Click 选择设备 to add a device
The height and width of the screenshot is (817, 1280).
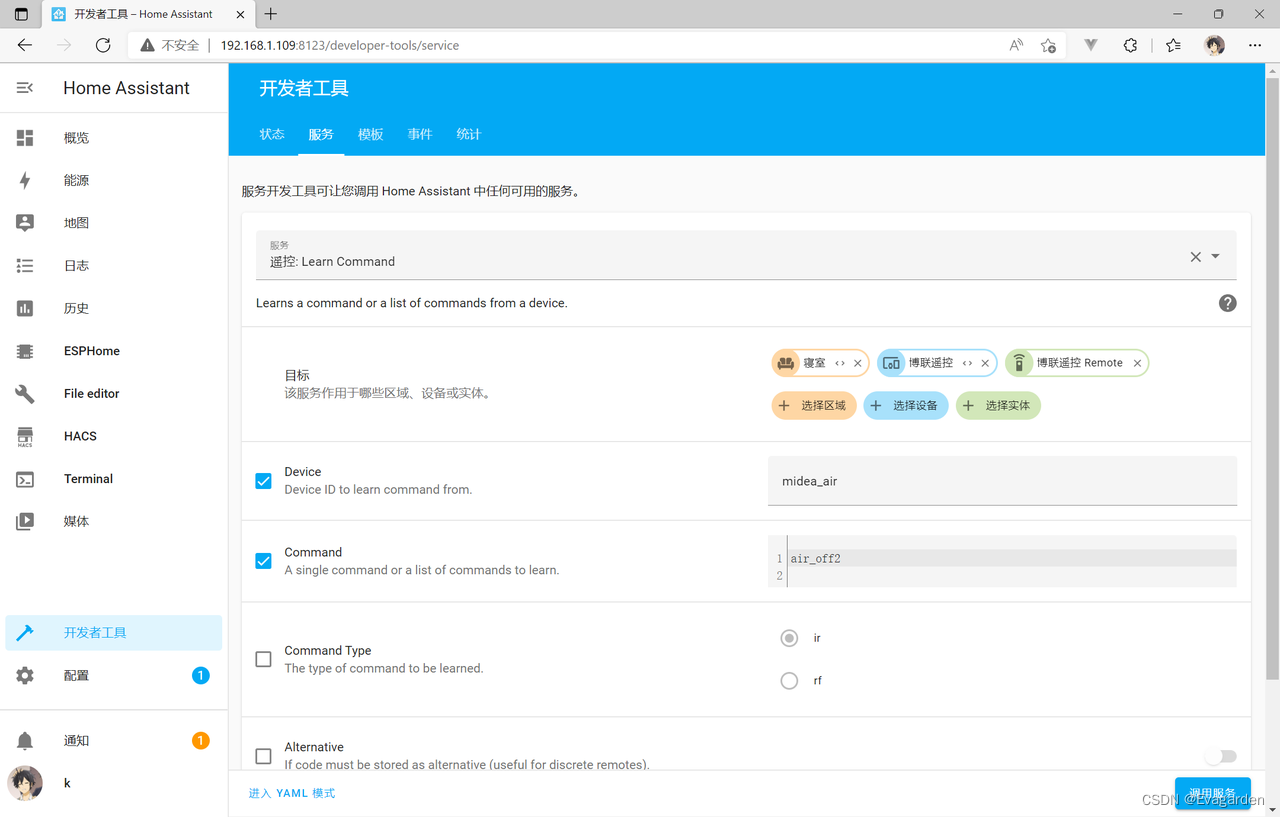(x=906, y=405)
